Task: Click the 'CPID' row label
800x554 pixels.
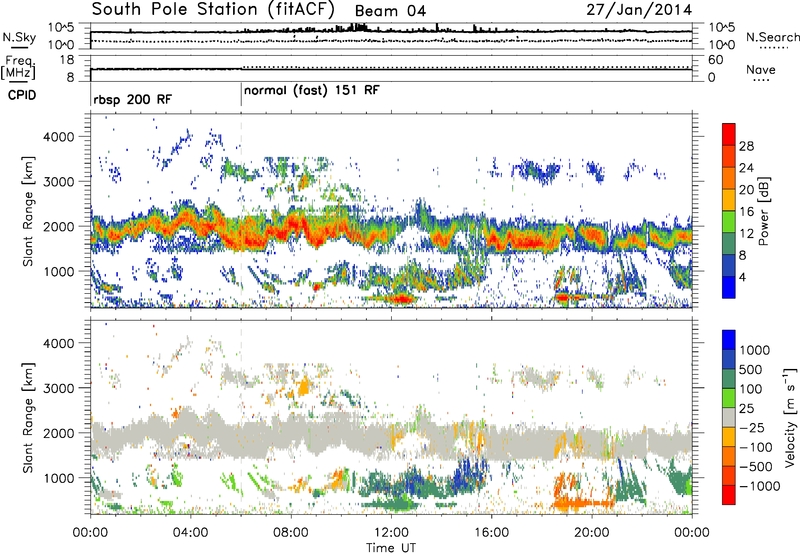Action: [22, 95]
